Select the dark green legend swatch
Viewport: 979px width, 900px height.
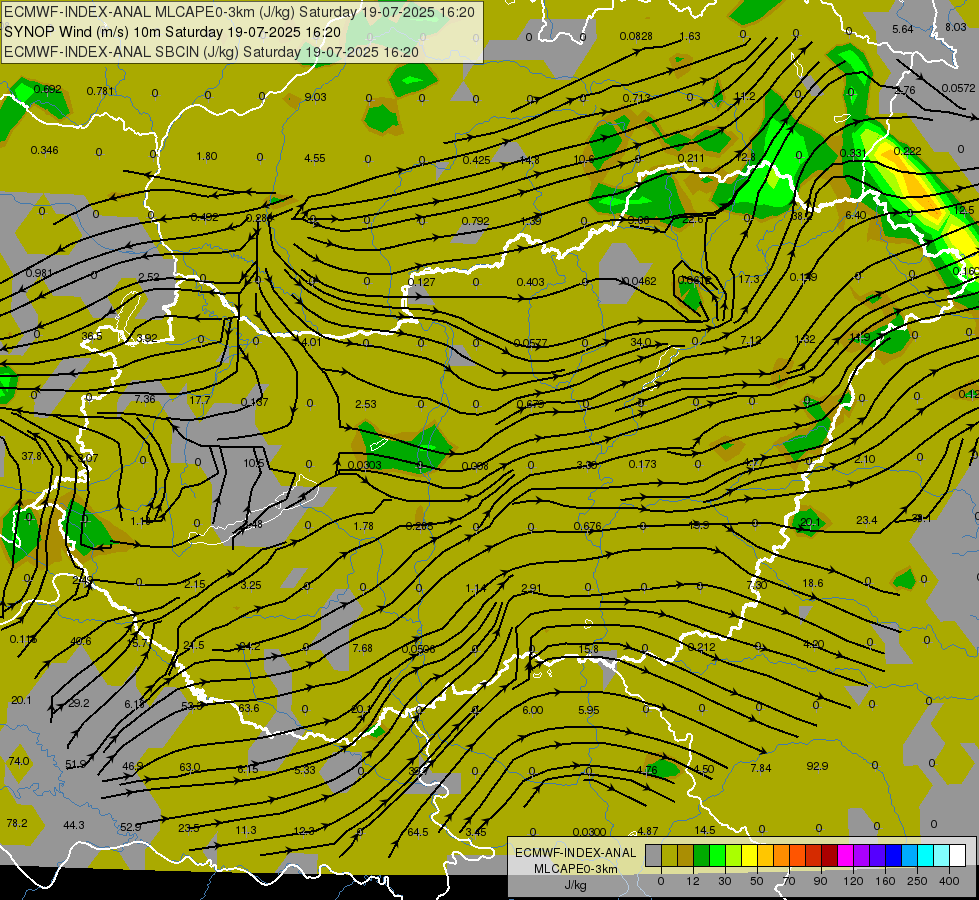[702, 855]
